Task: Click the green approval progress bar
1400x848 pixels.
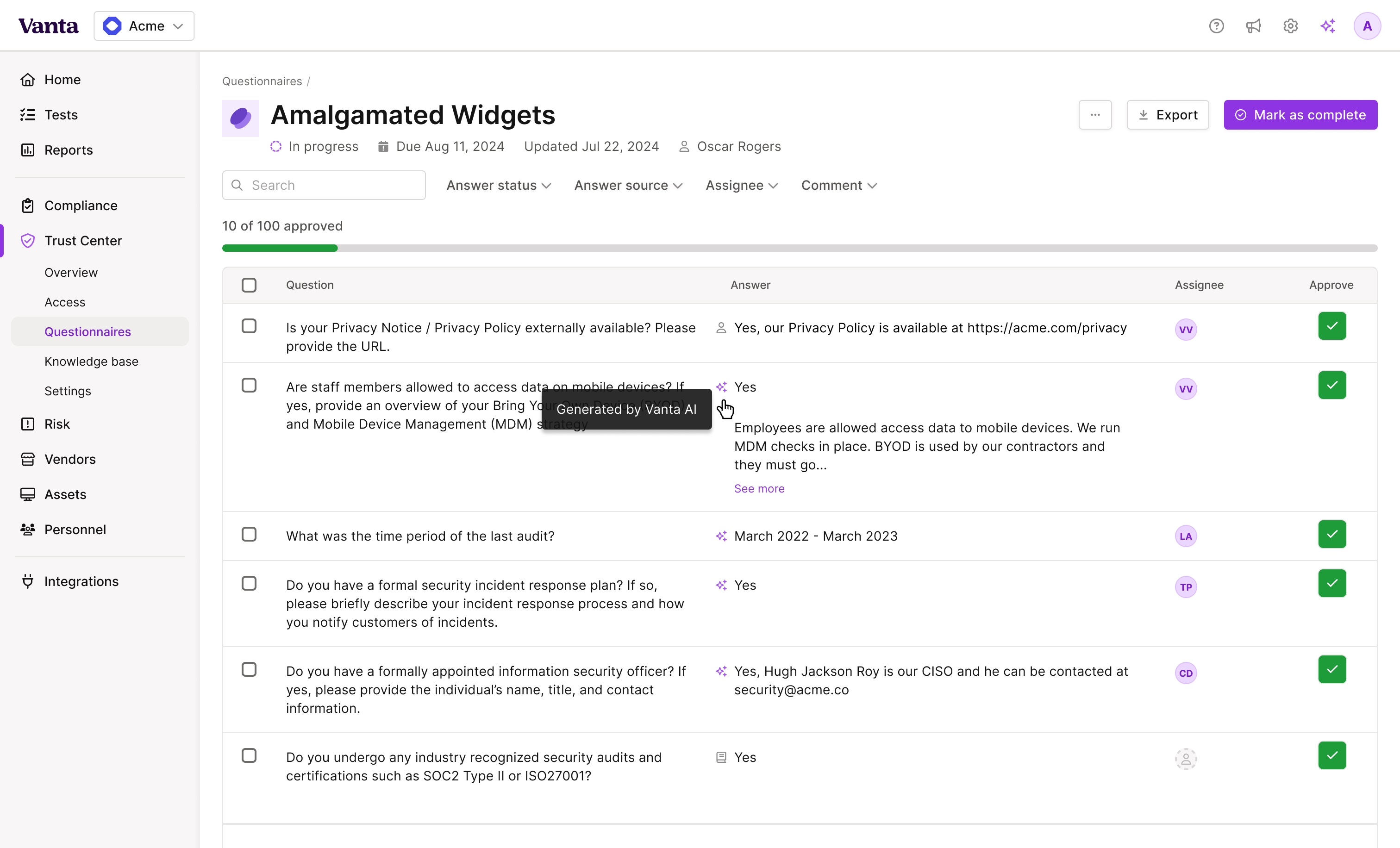Action: [x=280, y=248]
